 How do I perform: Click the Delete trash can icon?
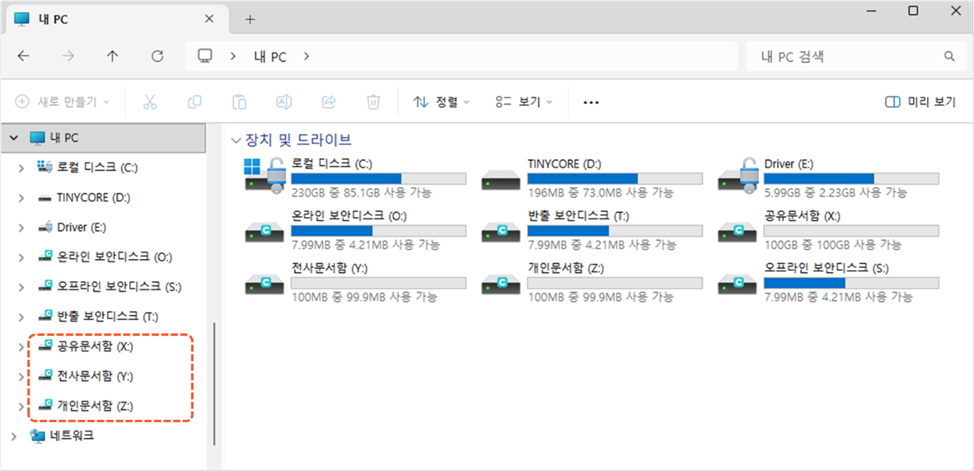pos(373,102)
